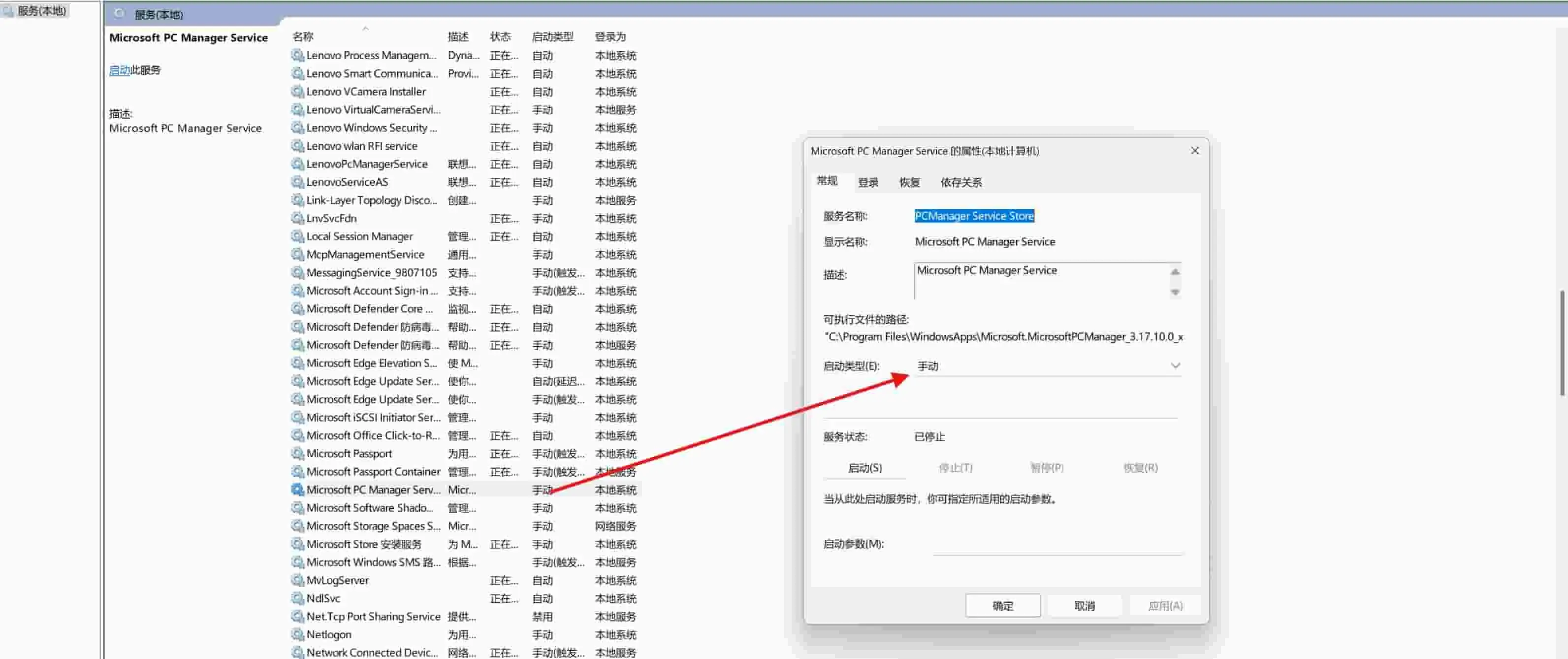Click the description box scroll up arrow
1568x659 pixels.
(1176, 272)
